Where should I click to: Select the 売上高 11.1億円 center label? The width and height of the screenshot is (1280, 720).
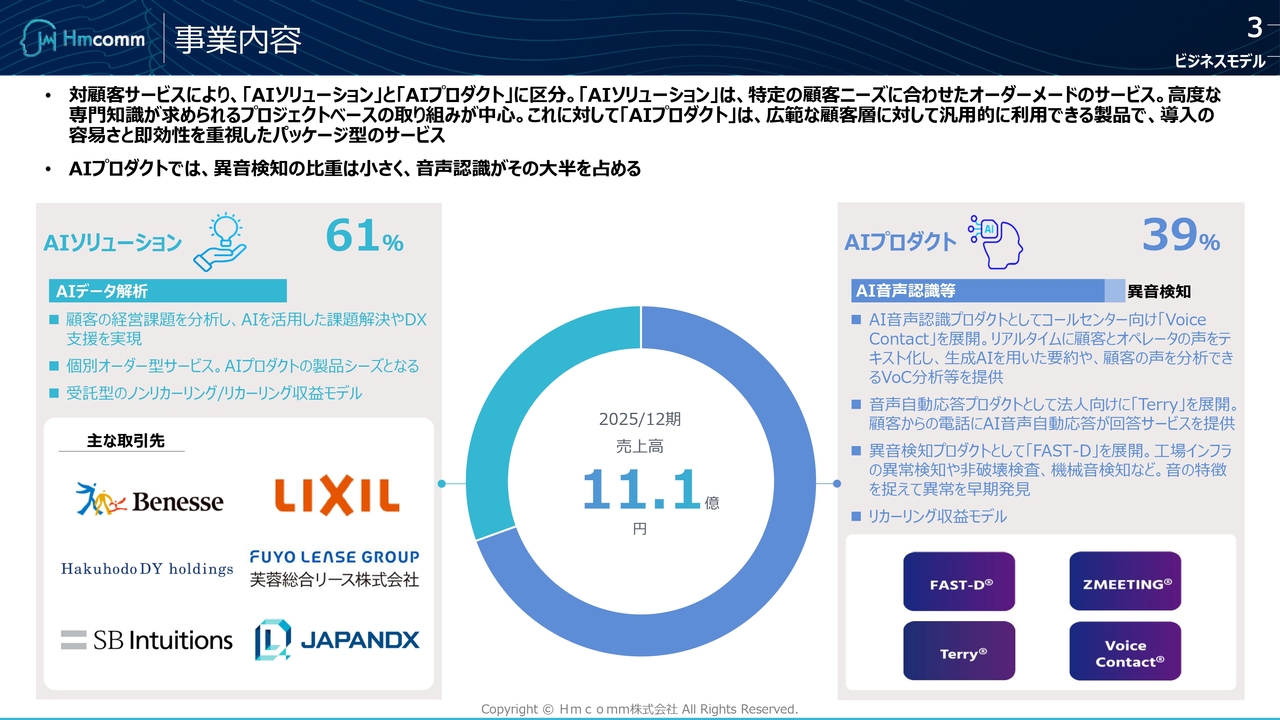[x=640, y=470]
